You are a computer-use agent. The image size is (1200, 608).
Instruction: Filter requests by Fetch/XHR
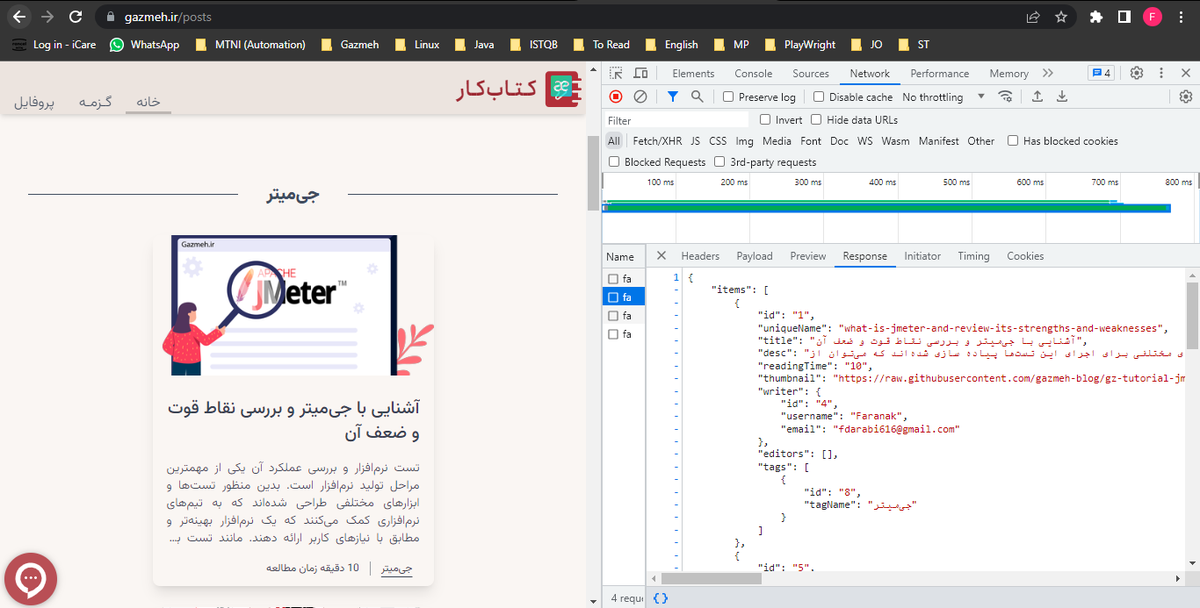tap(657, 141)
